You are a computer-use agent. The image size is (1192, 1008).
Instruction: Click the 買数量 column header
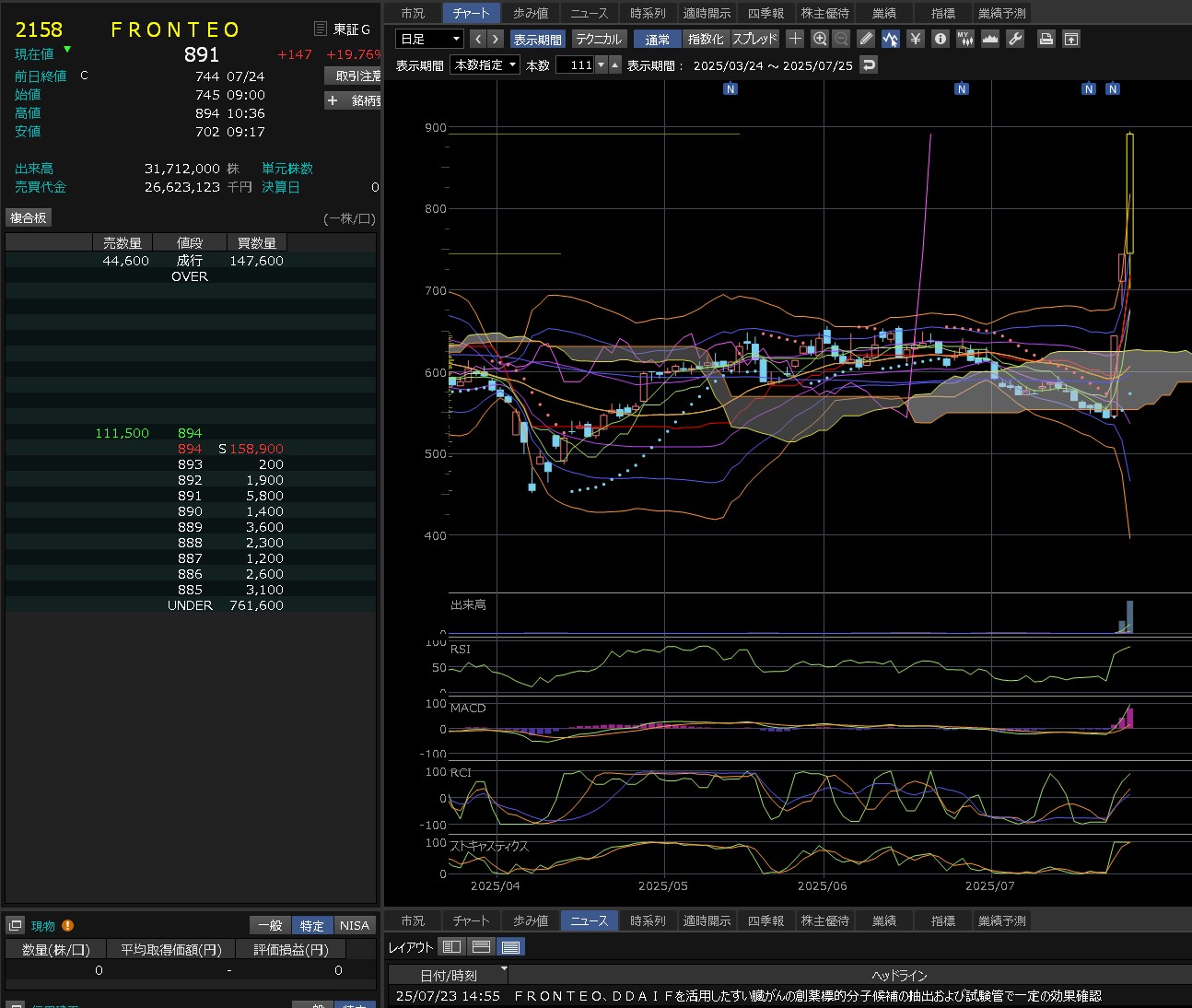(257, 242)
